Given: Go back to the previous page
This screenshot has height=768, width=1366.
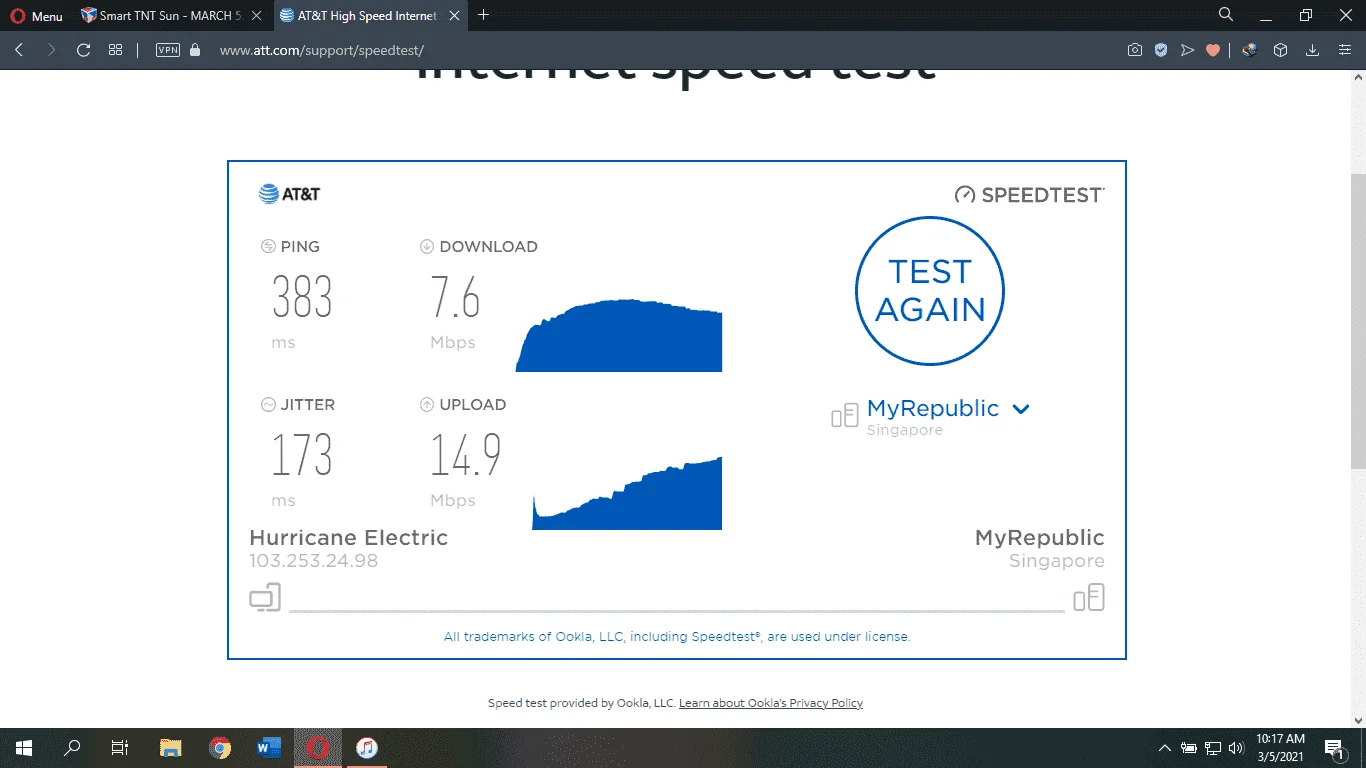Looking at the screenshot, I should point(19,50).
